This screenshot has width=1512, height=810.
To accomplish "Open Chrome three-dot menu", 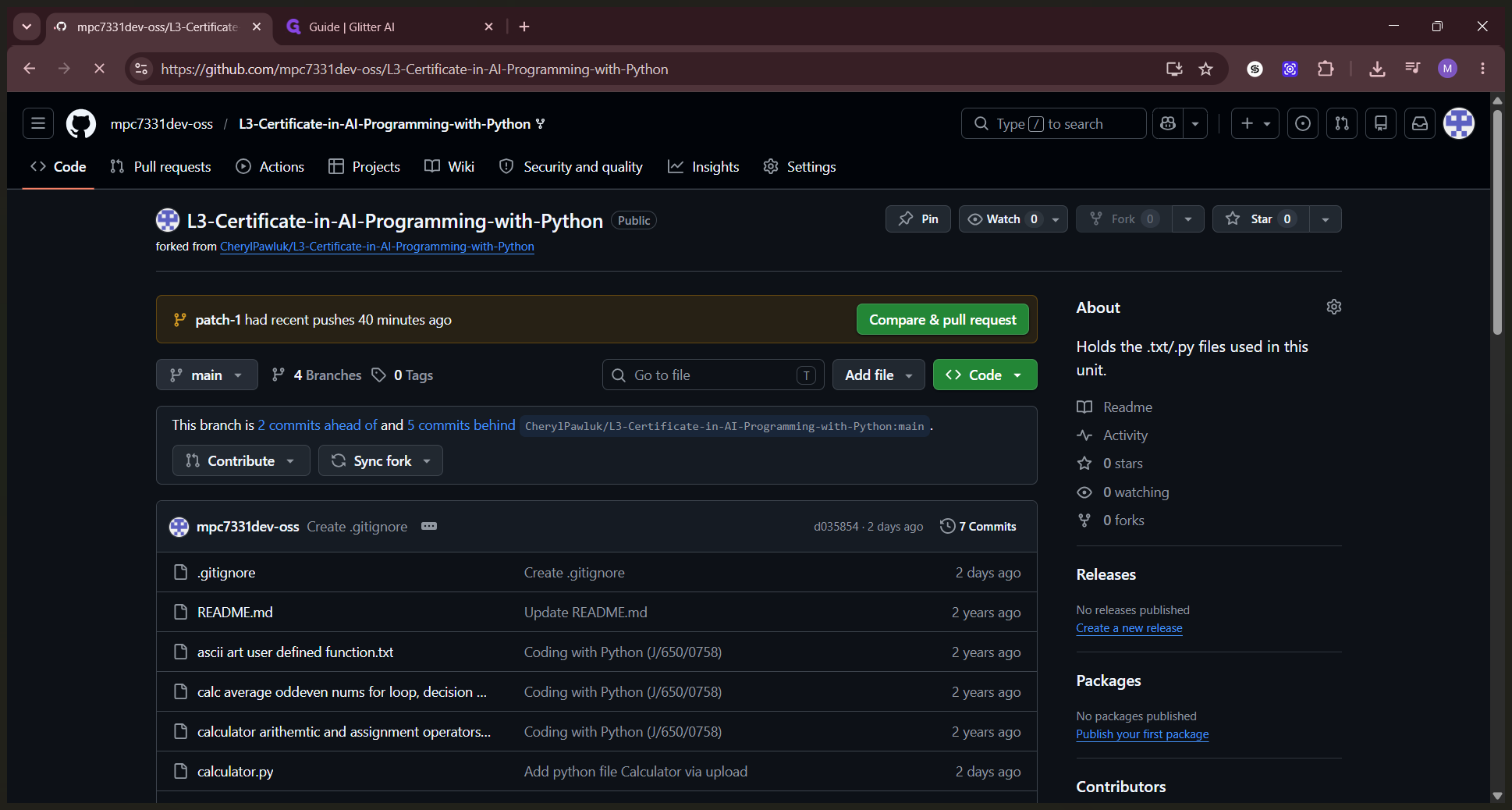I will click(1482, 69).
